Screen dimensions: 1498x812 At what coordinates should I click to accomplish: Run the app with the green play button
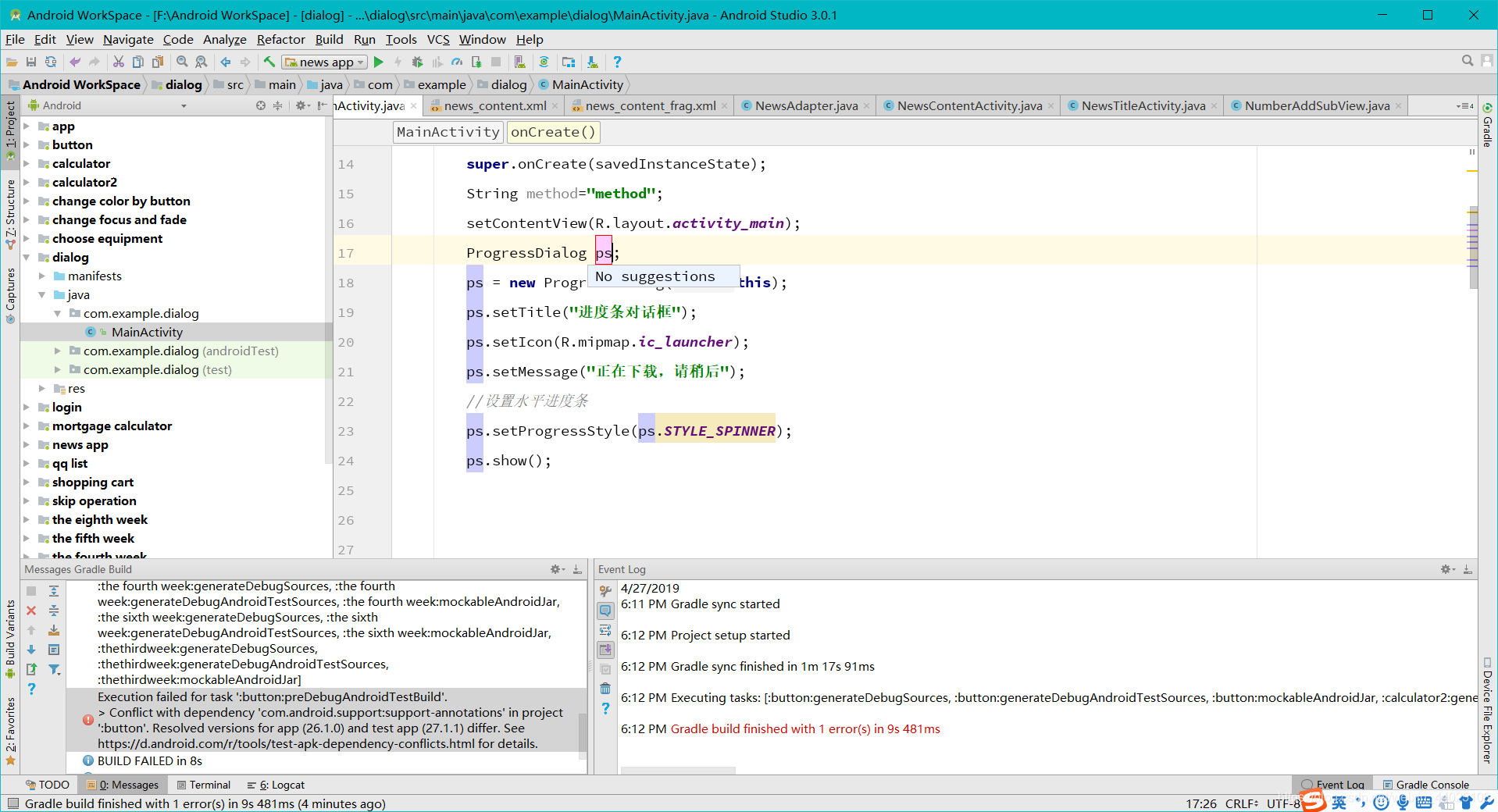coord(379,62)
